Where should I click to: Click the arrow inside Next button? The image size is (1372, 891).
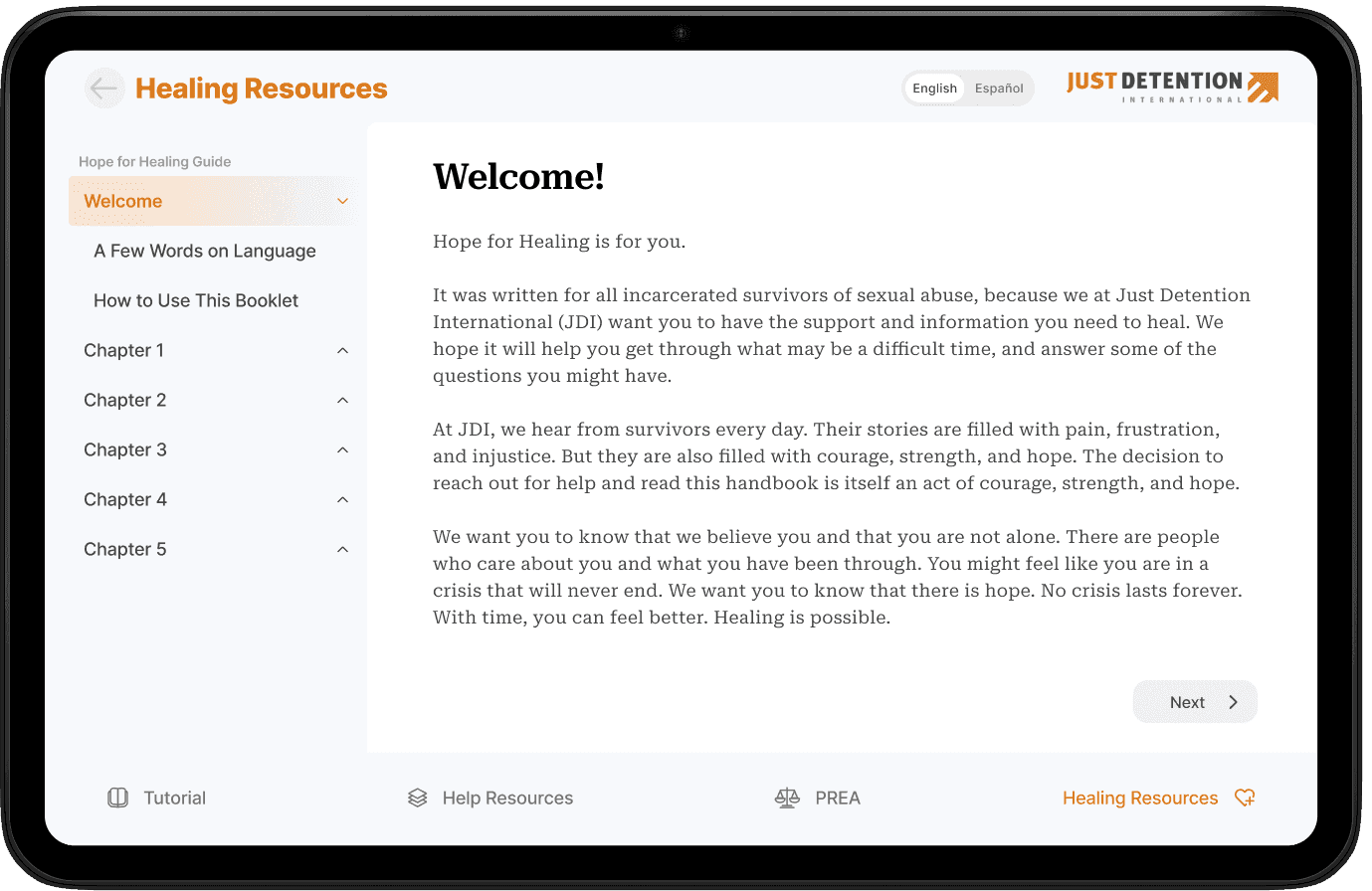[x=1234, y=702]
